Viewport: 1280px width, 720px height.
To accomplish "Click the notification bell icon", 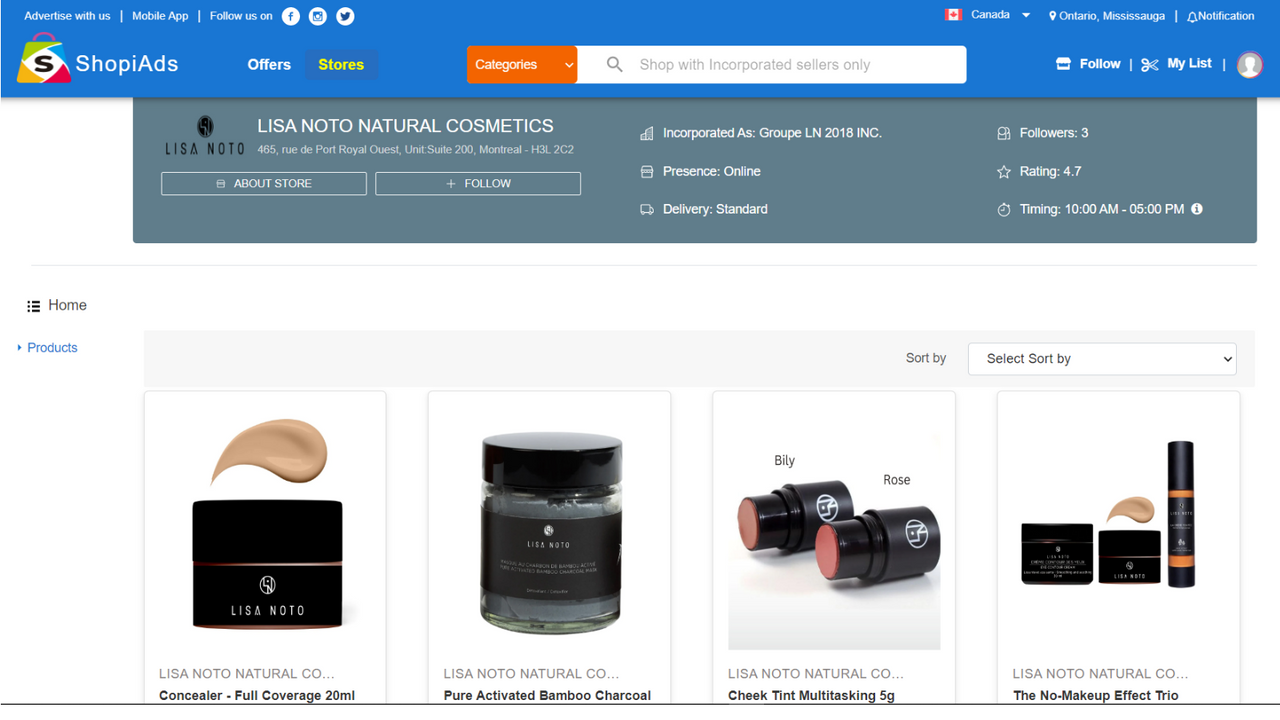I will pyautogui.click(x=1192, y=17).
